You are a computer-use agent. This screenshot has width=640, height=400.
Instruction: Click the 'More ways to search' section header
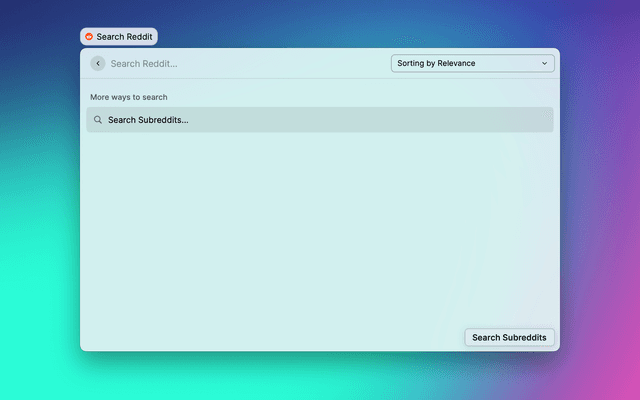tap(129, 97)
